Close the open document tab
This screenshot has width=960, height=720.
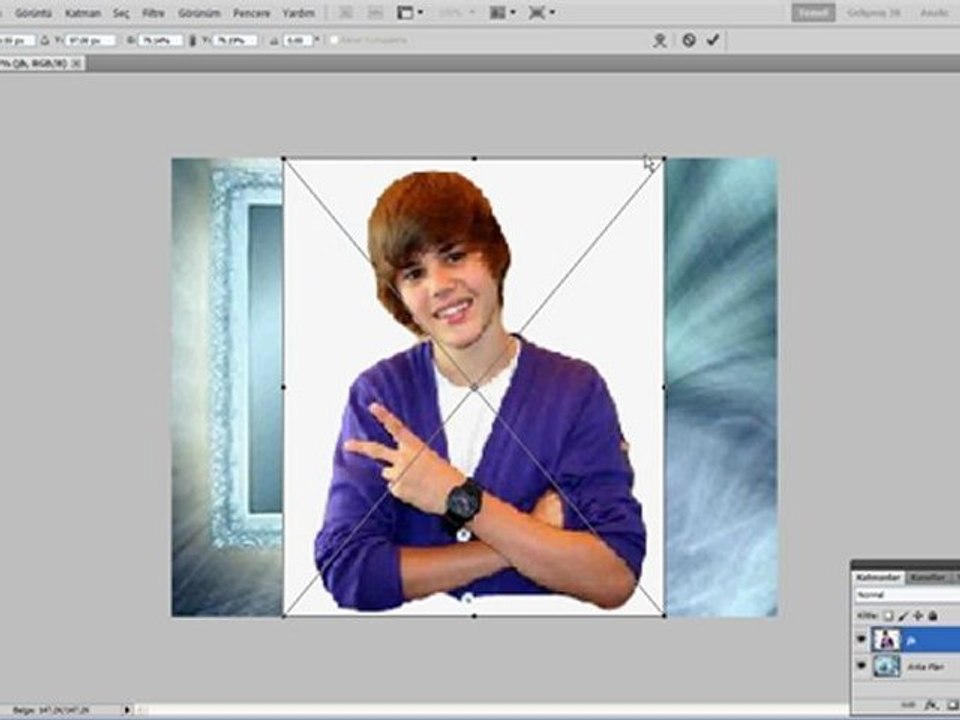tap(77, 63)
